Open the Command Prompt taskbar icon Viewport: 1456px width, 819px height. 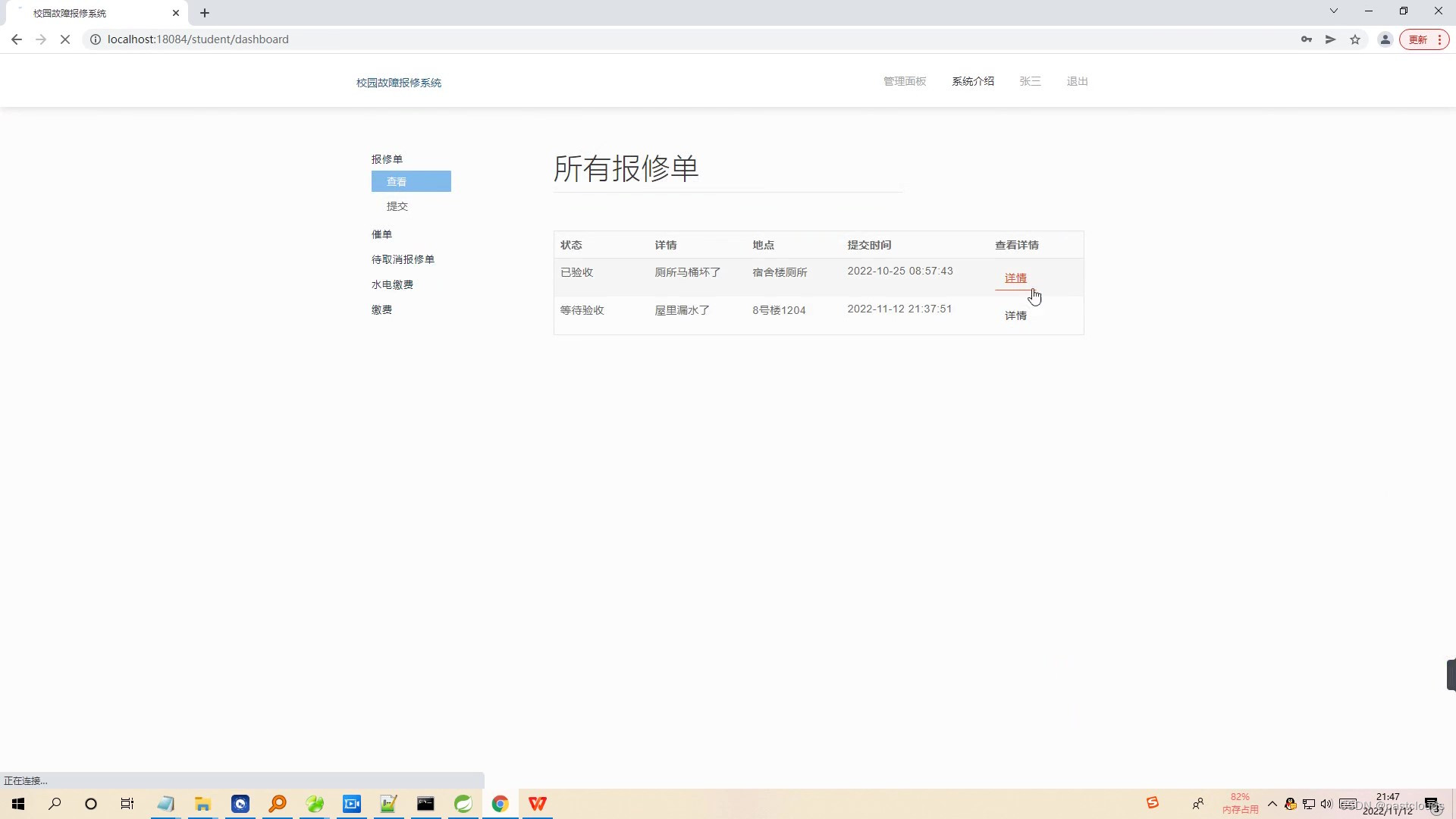click(425, 803)
